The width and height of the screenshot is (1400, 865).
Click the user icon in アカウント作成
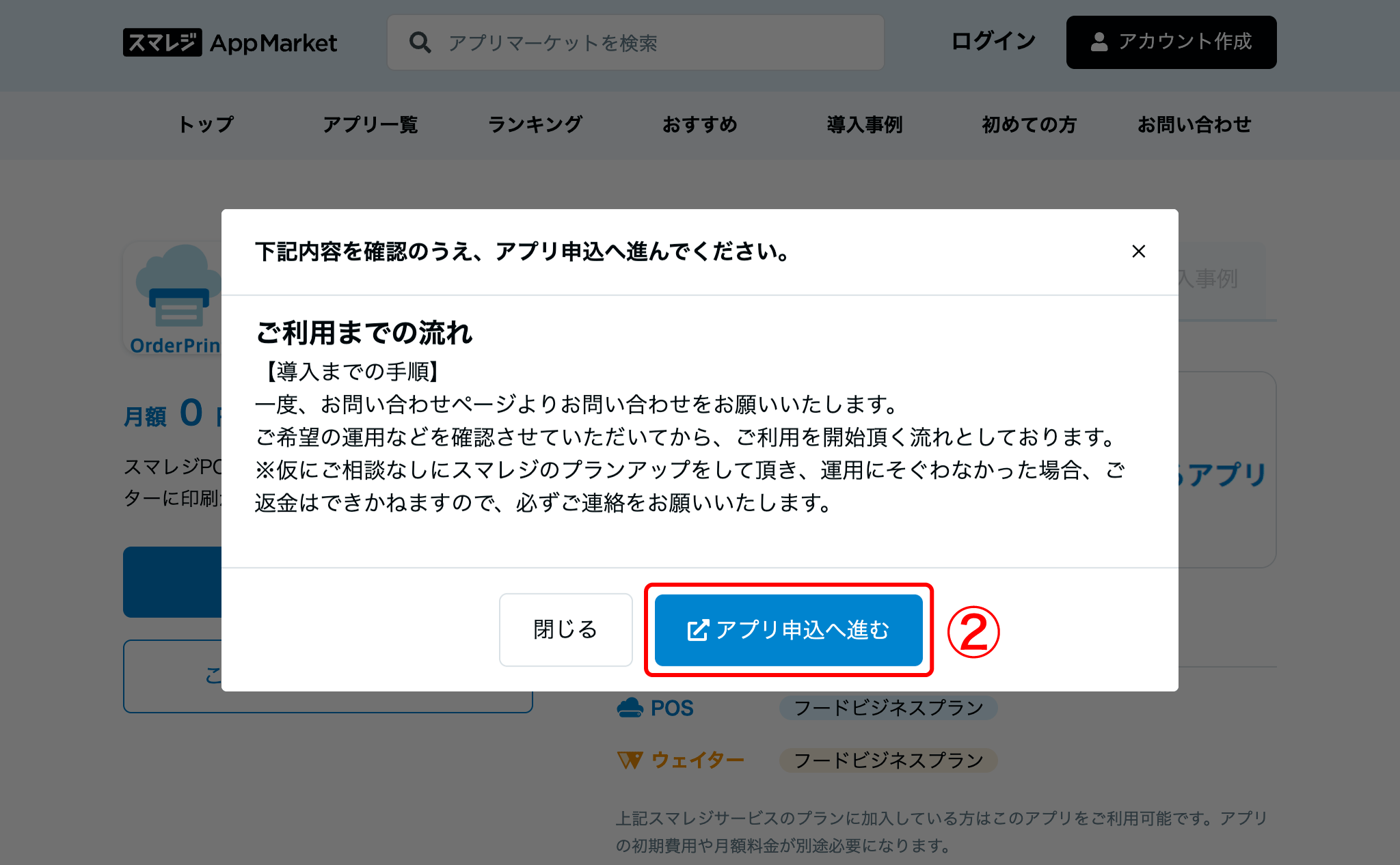(x=1099, y=42)
